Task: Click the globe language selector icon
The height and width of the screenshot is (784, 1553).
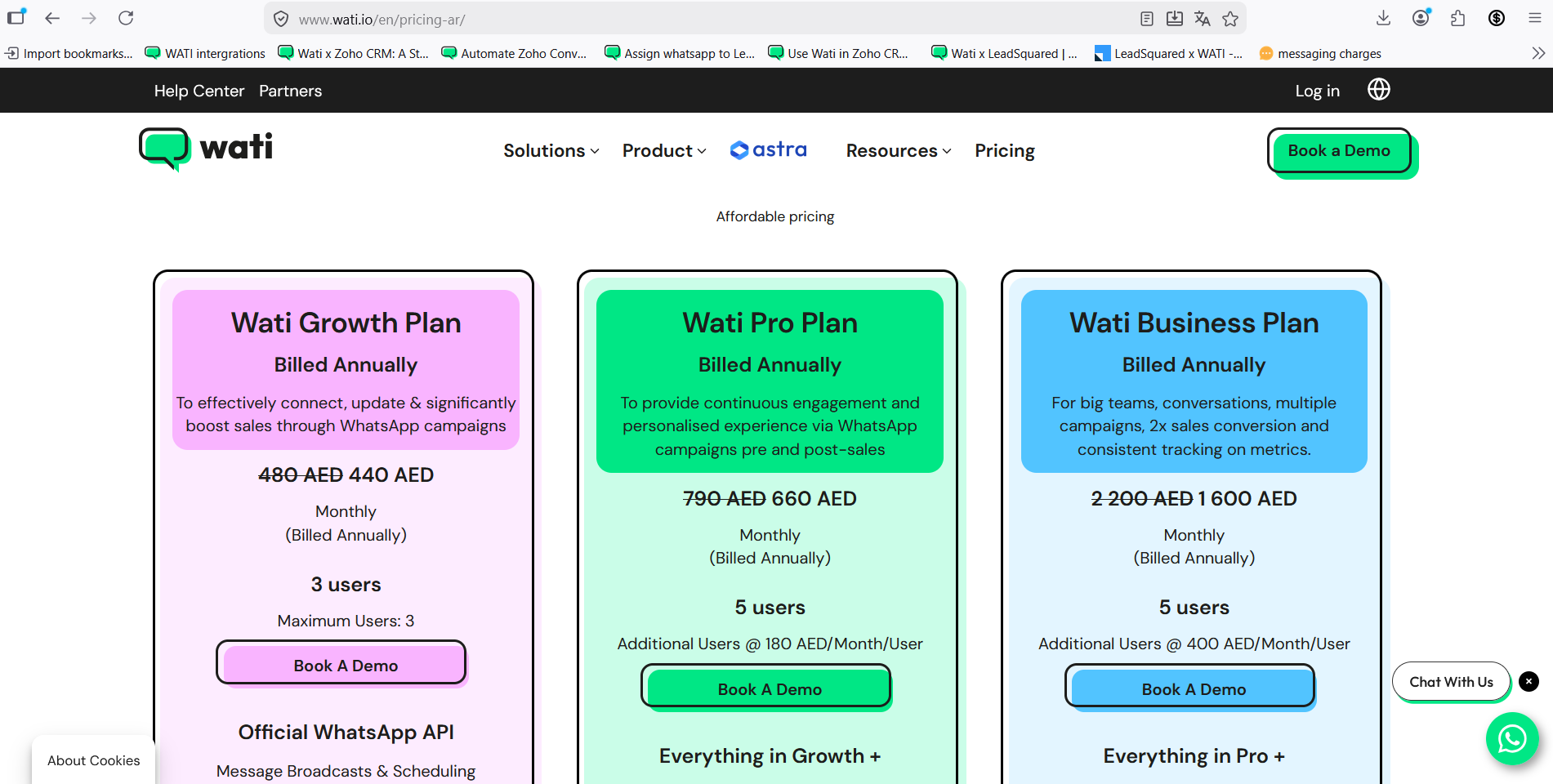Action: pos(1379,89)
